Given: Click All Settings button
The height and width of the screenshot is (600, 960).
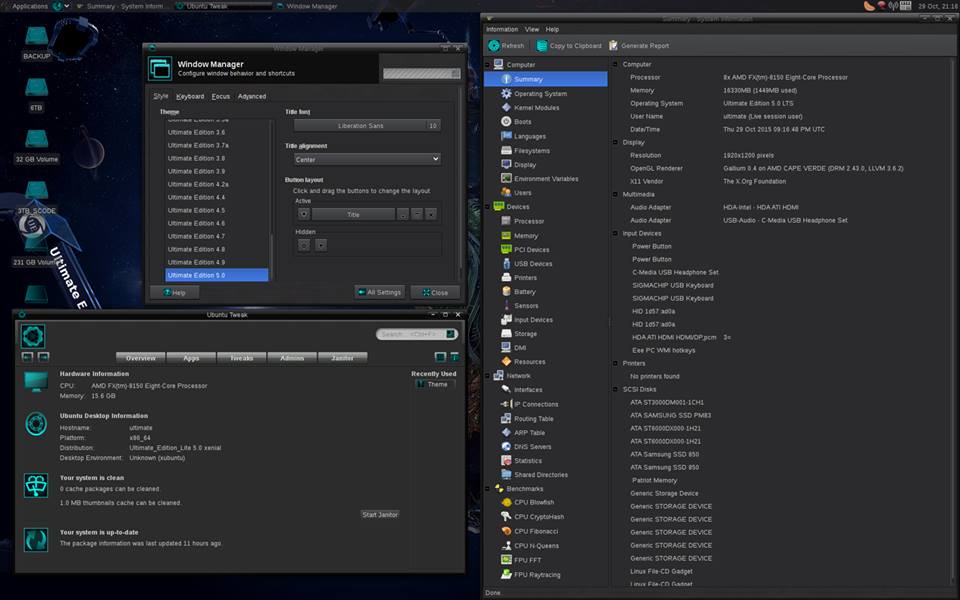Looking at the screenshot, I should tap(380, 293).
